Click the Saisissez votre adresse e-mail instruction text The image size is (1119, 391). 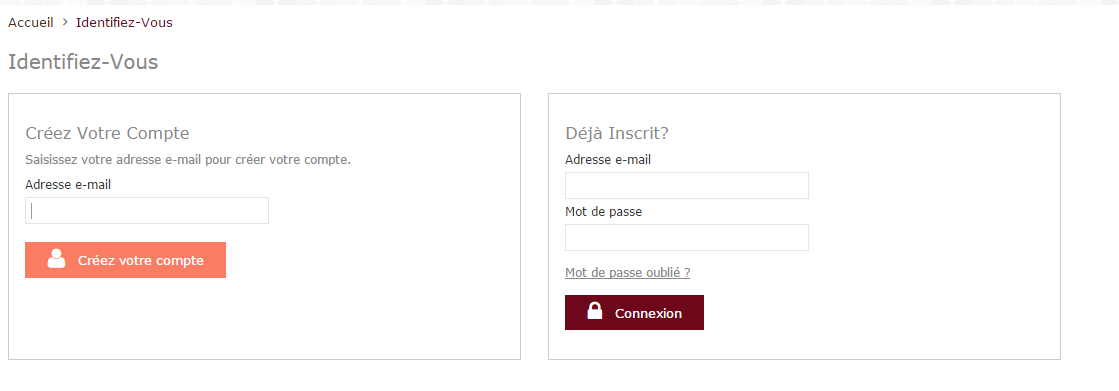point(188,160)
